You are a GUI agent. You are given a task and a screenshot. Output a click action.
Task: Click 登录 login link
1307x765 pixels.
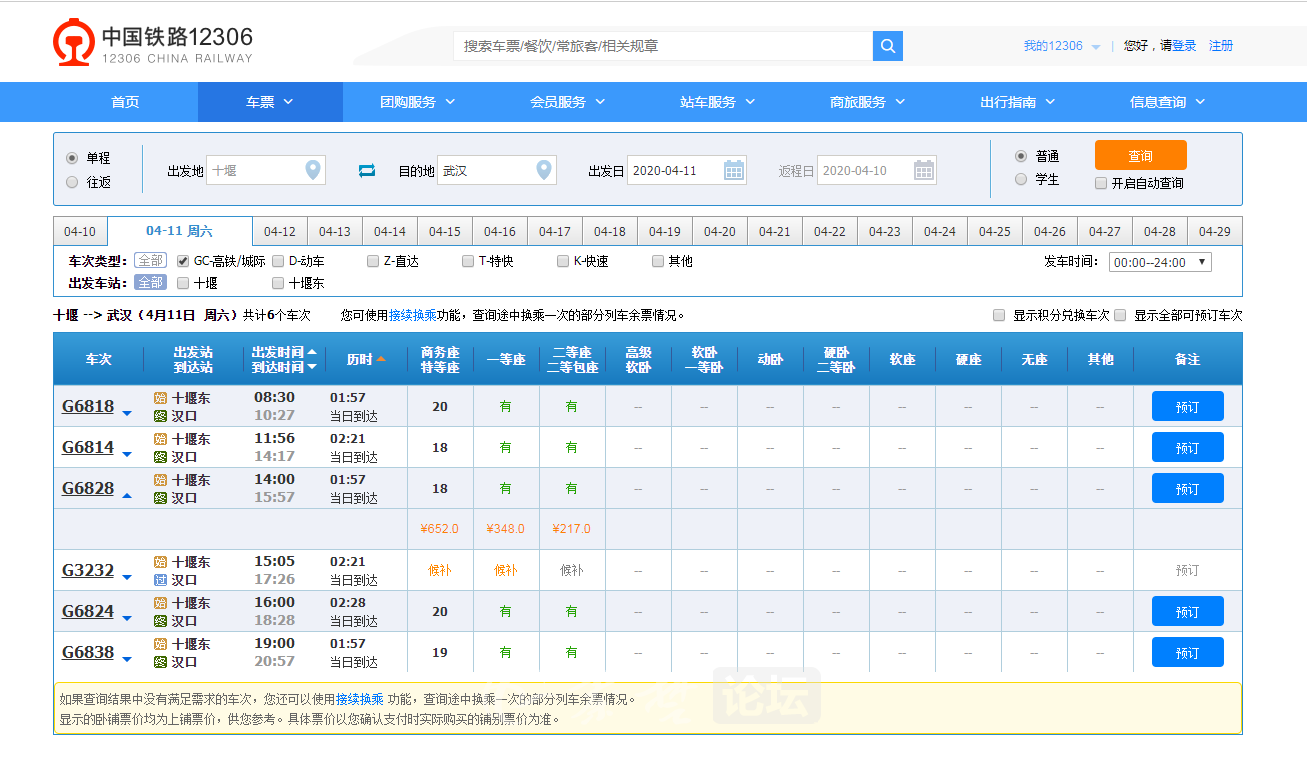(x=1184, y=46)
